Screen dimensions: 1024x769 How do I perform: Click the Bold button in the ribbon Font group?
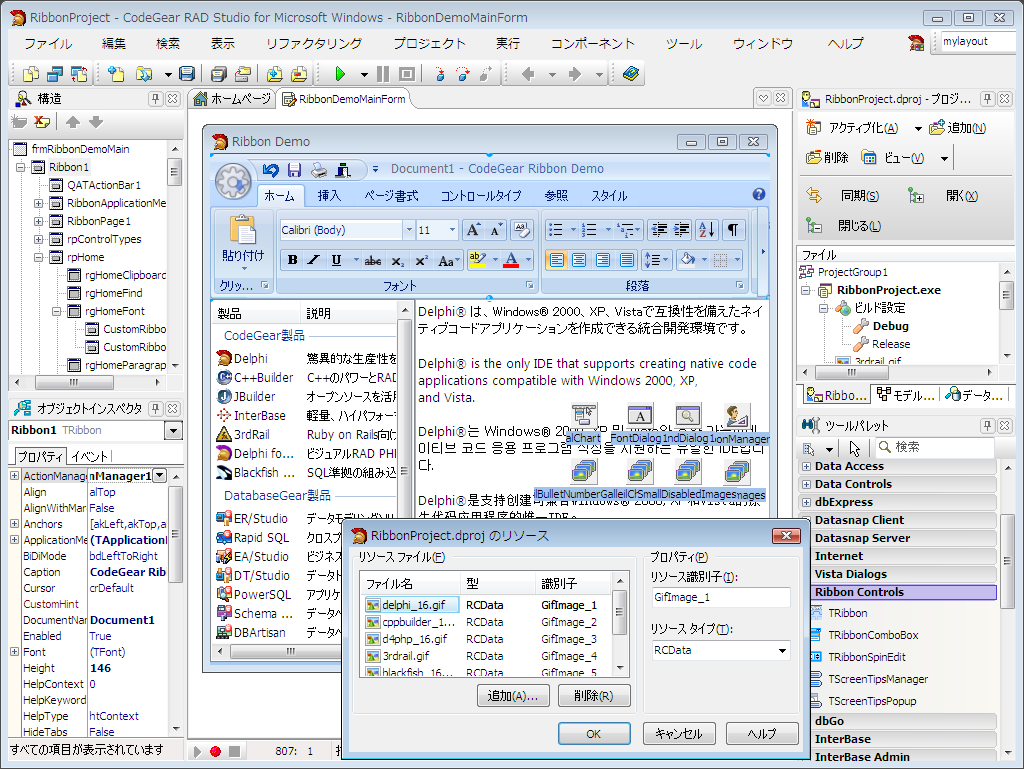293,260
